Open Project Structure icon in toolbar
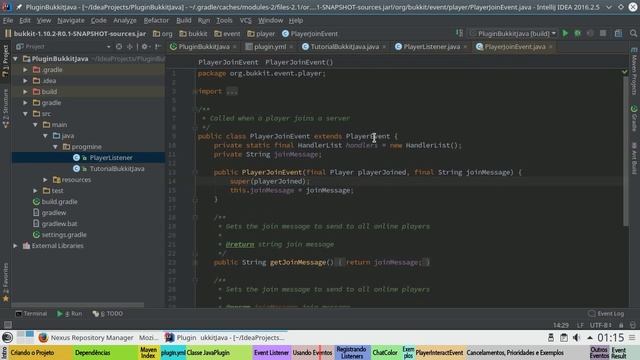The height and width of the screenshot is (360, 640). coord(618,33)
